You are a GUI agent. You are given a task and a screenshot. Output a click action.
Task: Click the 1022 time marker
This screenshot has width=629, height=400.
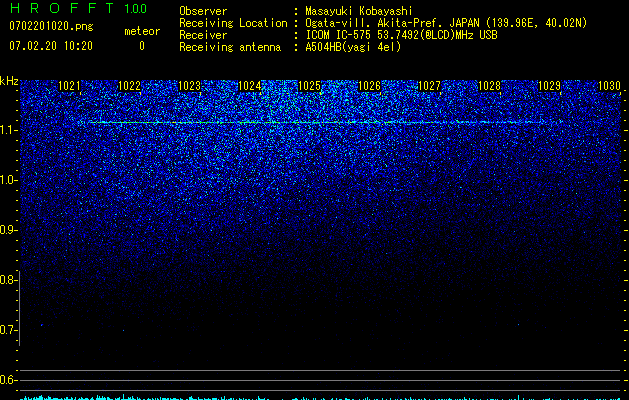coord(130,86)
